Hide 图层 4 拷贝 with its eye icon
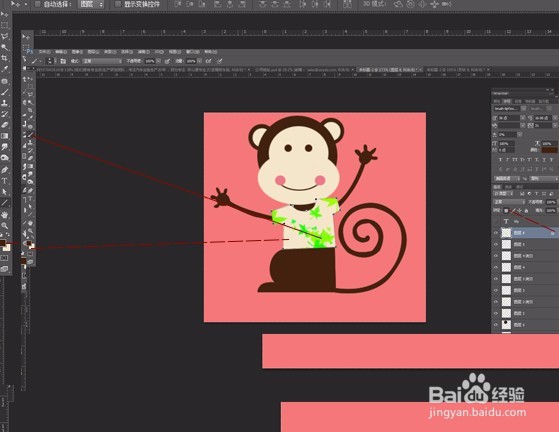This screenshot has width=559, height=432. [x=496, y=256]
